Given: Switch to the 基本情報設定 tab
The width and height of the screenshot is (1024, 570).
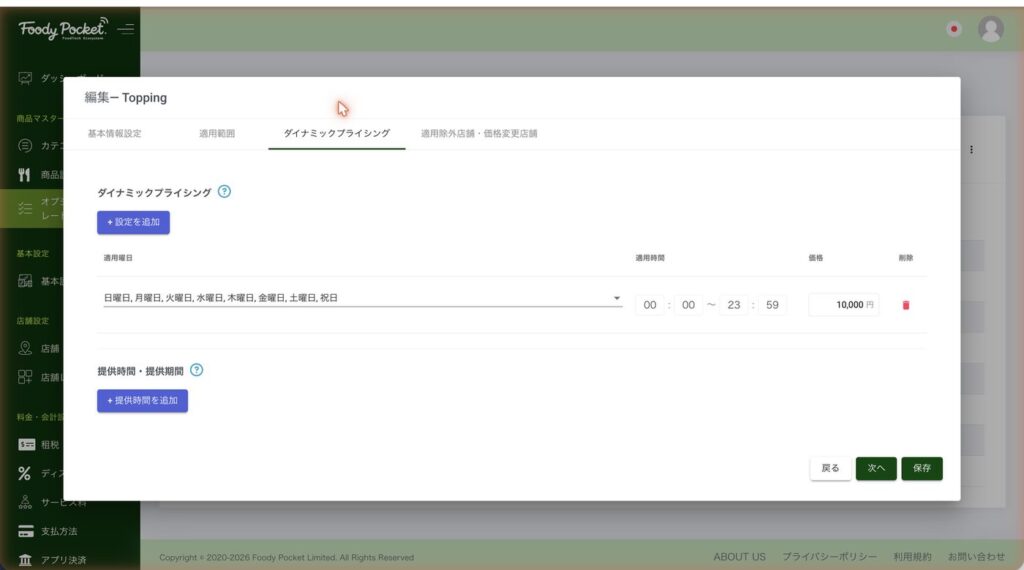Looking at the screenshot, I should coord(114,133).
